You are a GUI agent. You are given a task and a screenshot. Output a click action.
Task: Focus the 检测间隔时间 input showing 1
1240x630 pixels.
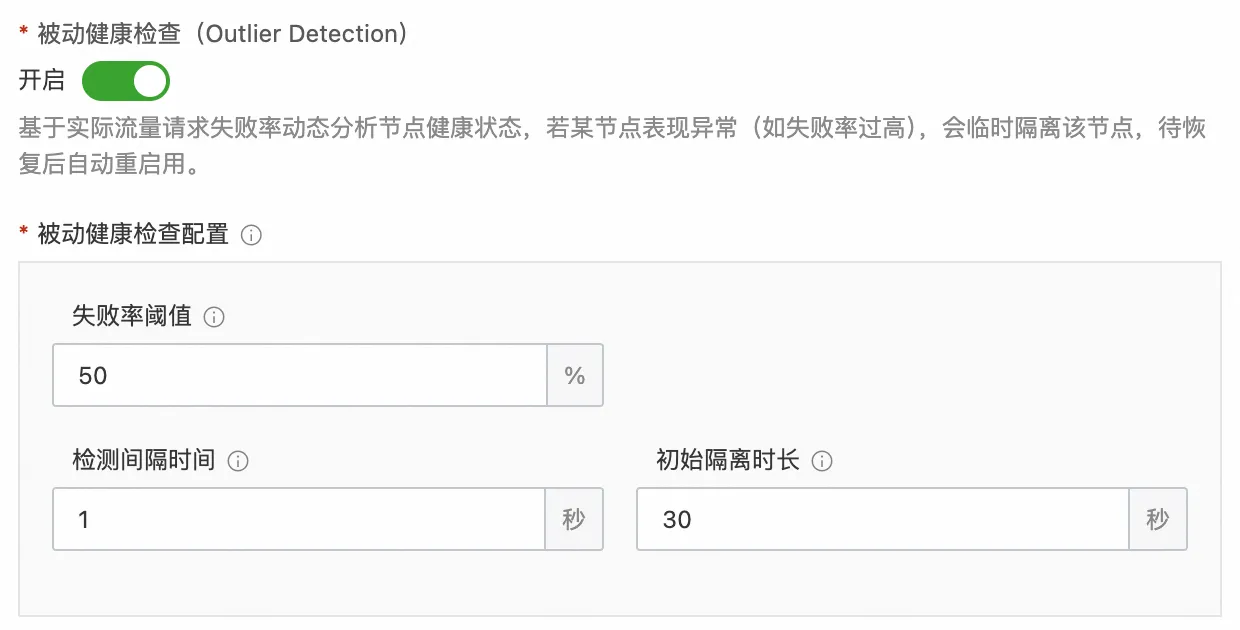299,519
